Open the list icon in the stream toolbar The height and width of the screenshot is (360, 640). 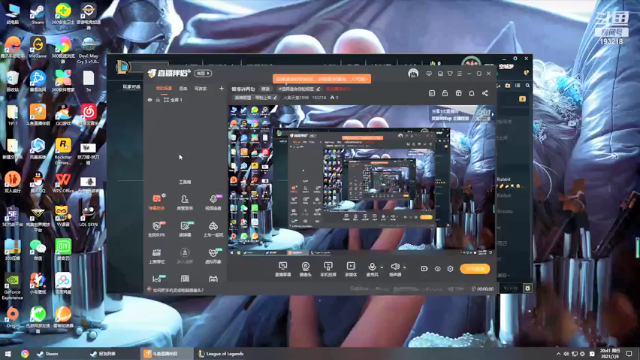tap(432, 93)
